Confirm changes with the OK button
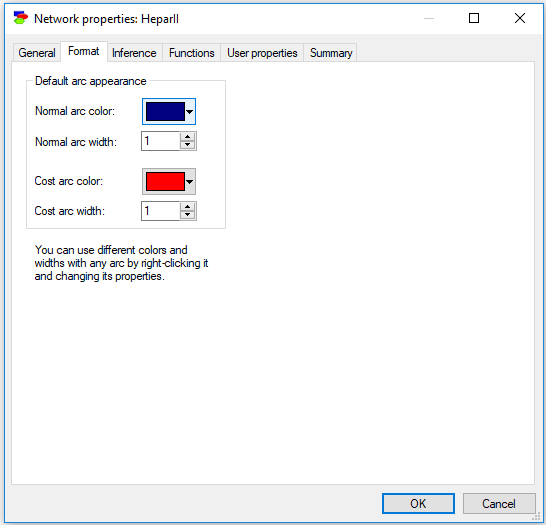The width and height of the screenshot is (546, 525). coord(418,503)
